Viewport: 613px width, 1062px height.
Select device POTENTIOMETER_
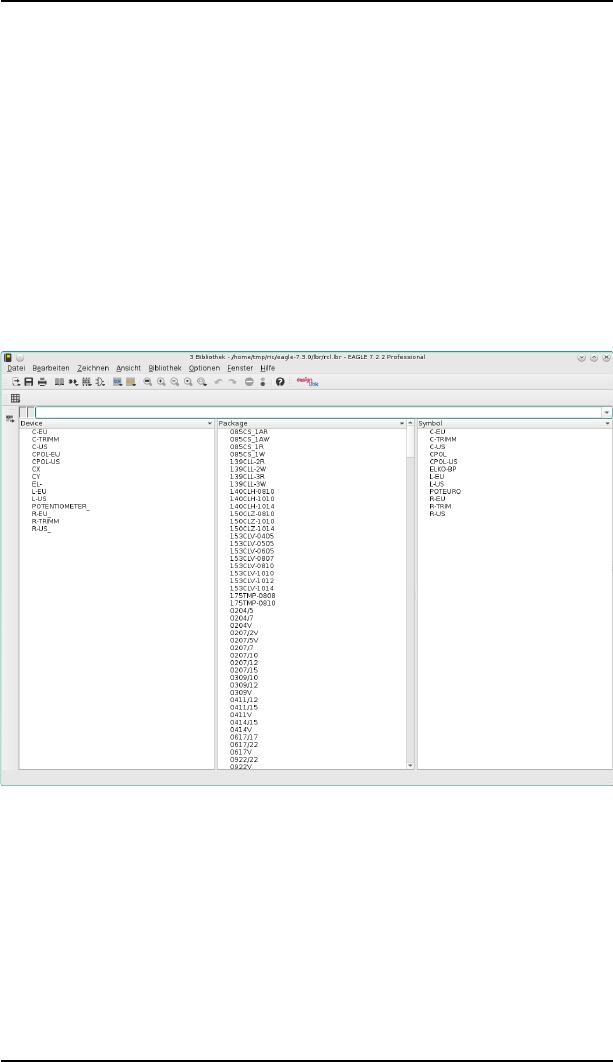(60, 506)
